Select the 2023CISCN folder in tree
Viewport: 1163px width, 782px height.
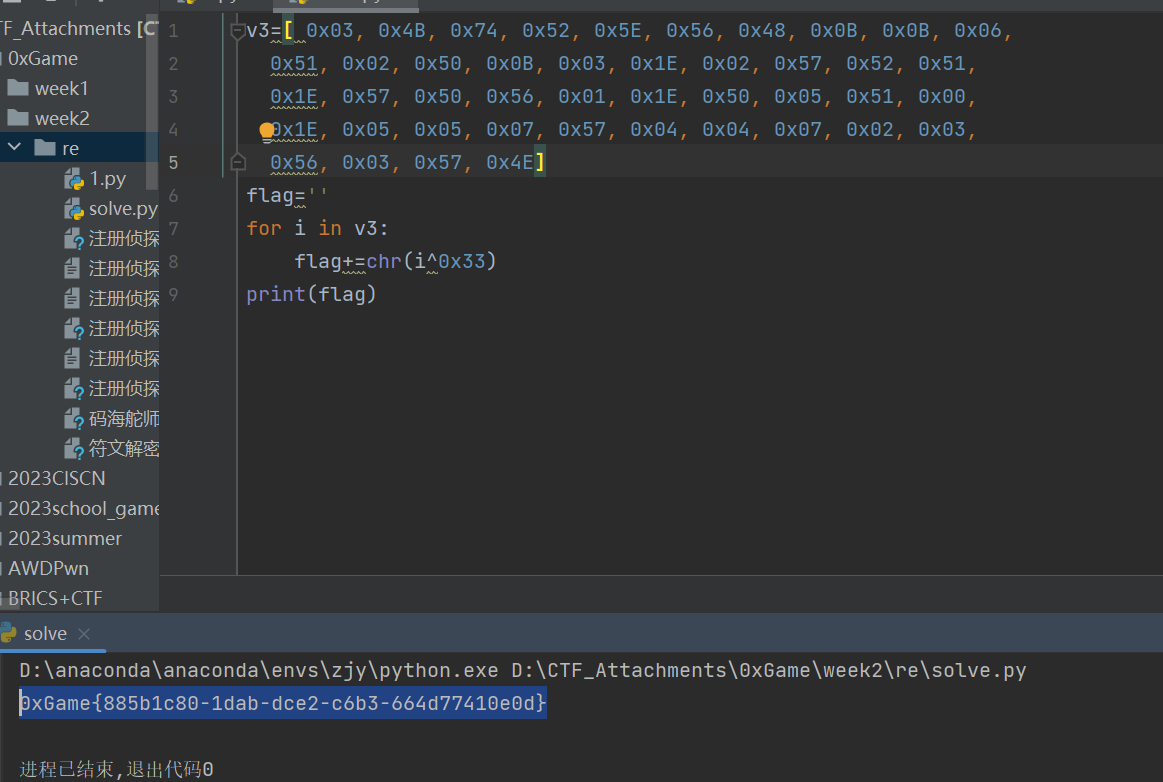(x=56, y=478)
